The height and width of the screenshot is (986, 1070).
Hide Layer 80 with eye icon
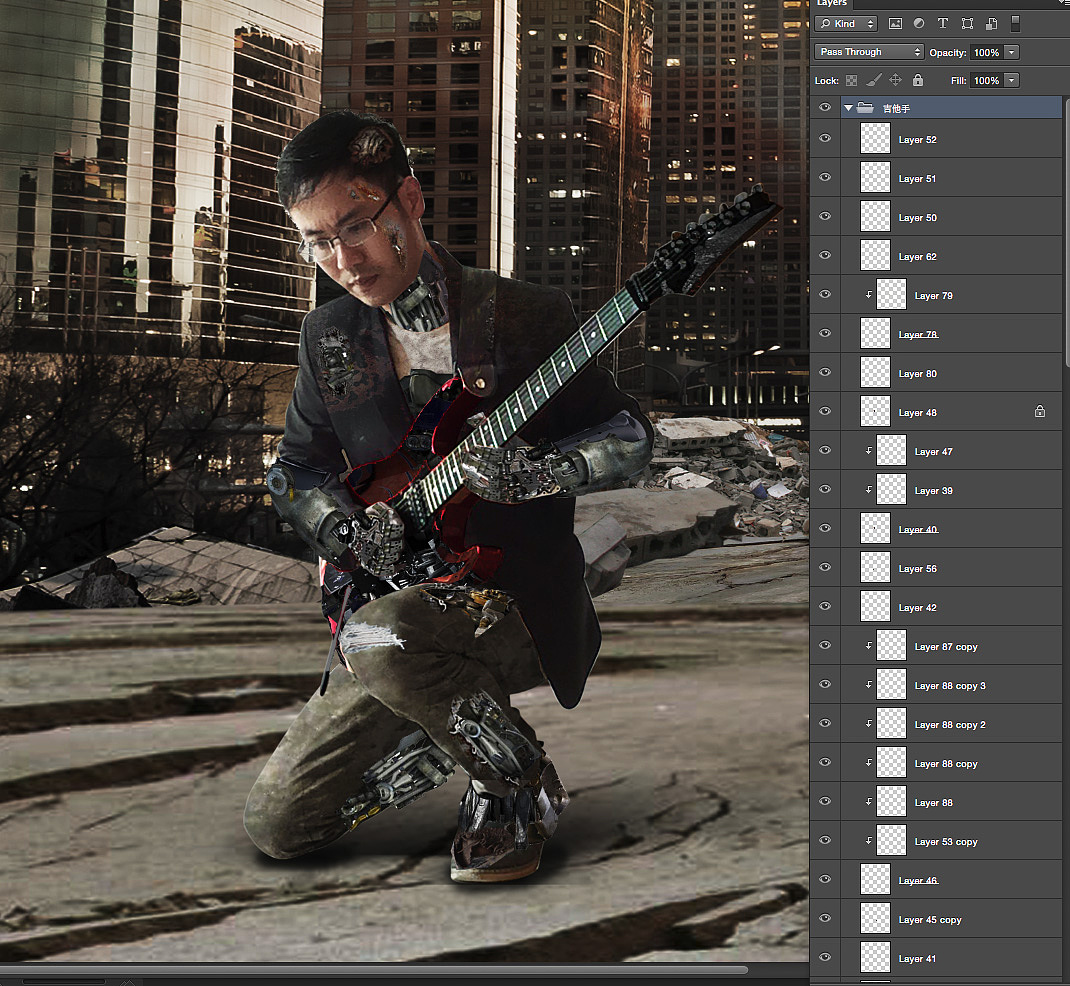tap(825, 373)
